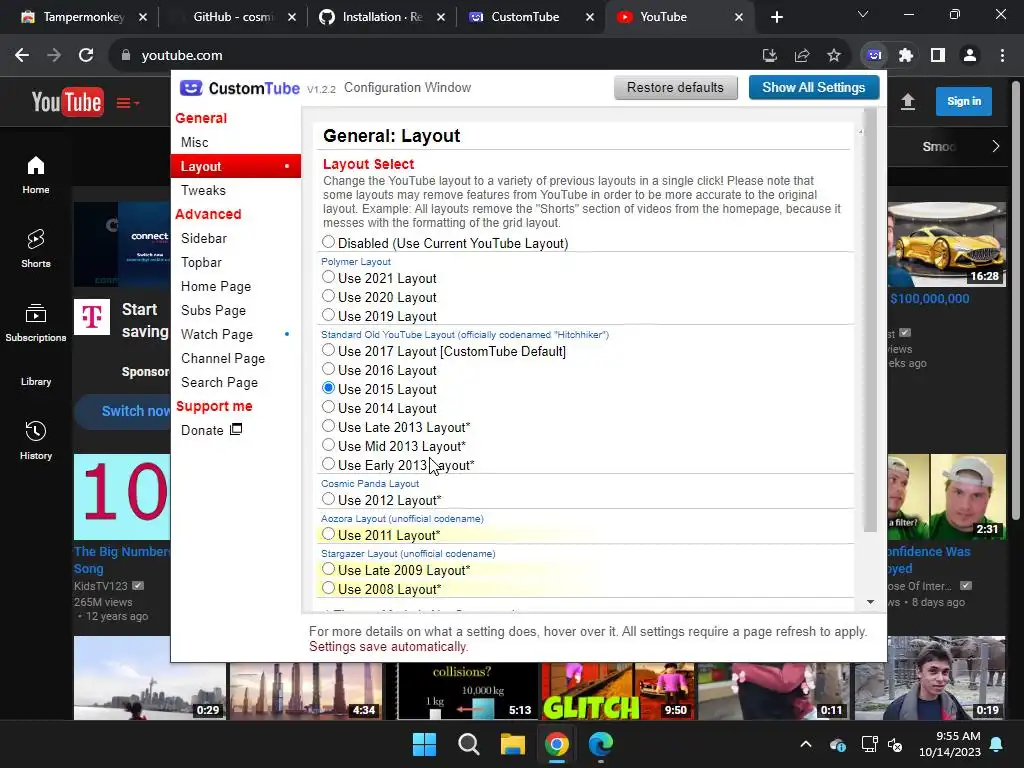Click the YouTube logo

[x=67, y=102]
